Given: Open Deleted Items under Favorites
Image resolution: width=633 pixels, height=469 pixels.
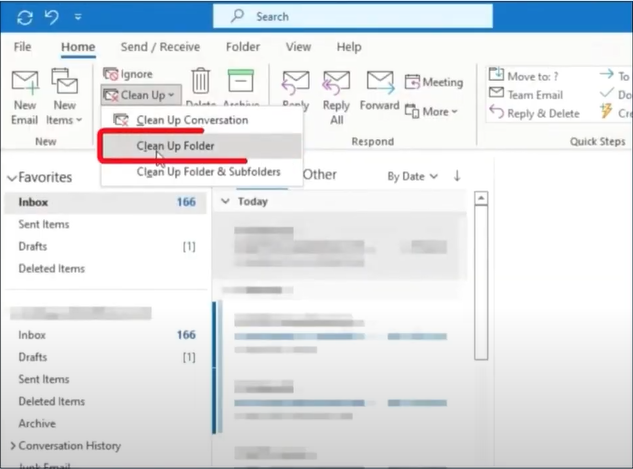Looking at the screenshot, I should [x=52, y=268].
